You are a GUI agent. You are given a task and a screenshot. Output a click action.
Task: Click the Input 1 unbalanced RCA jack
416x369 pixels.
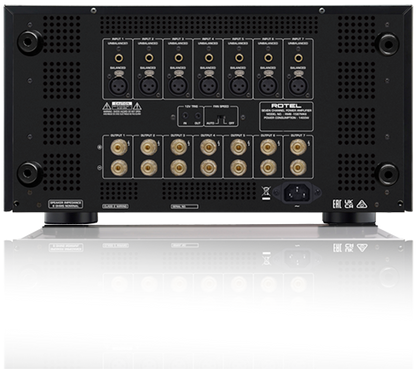(x=118, y=58)
